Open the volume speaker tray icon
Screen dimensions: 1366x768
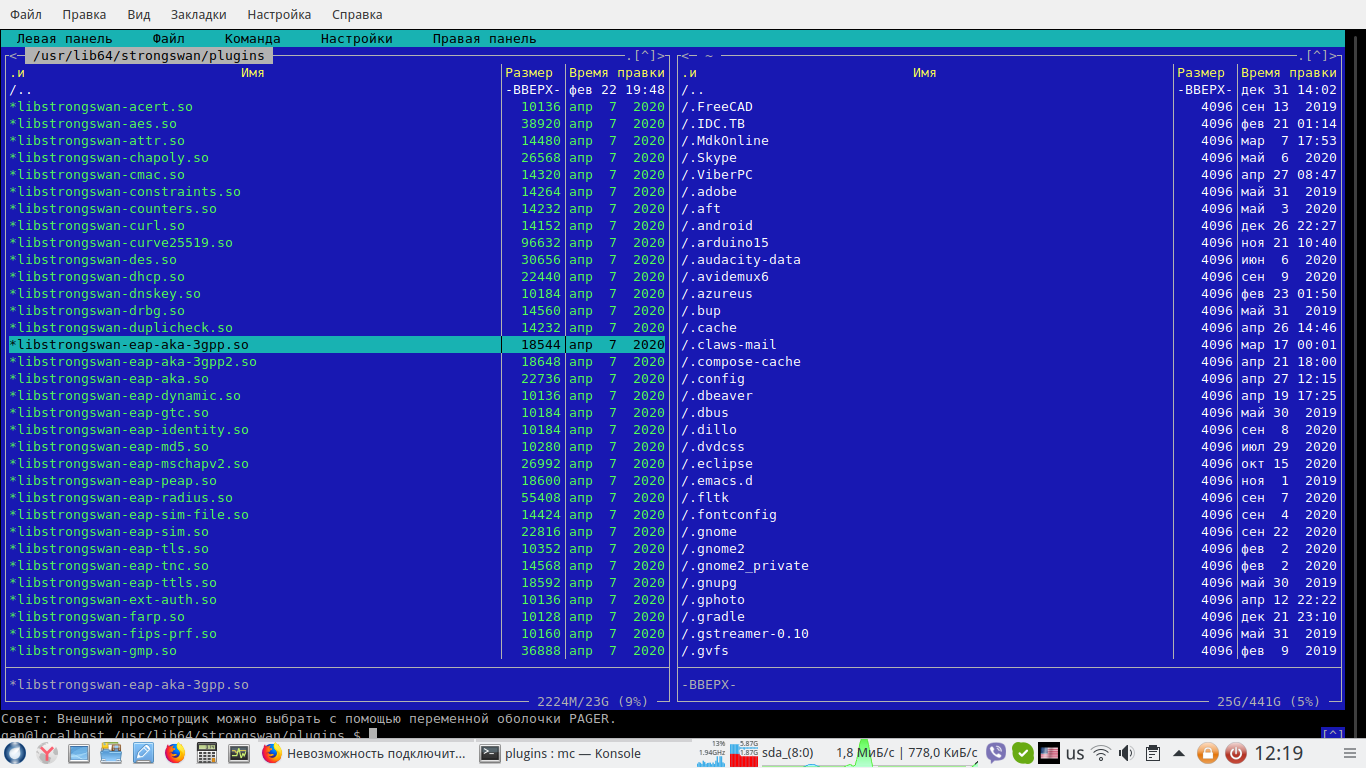tap(1127, 753)
